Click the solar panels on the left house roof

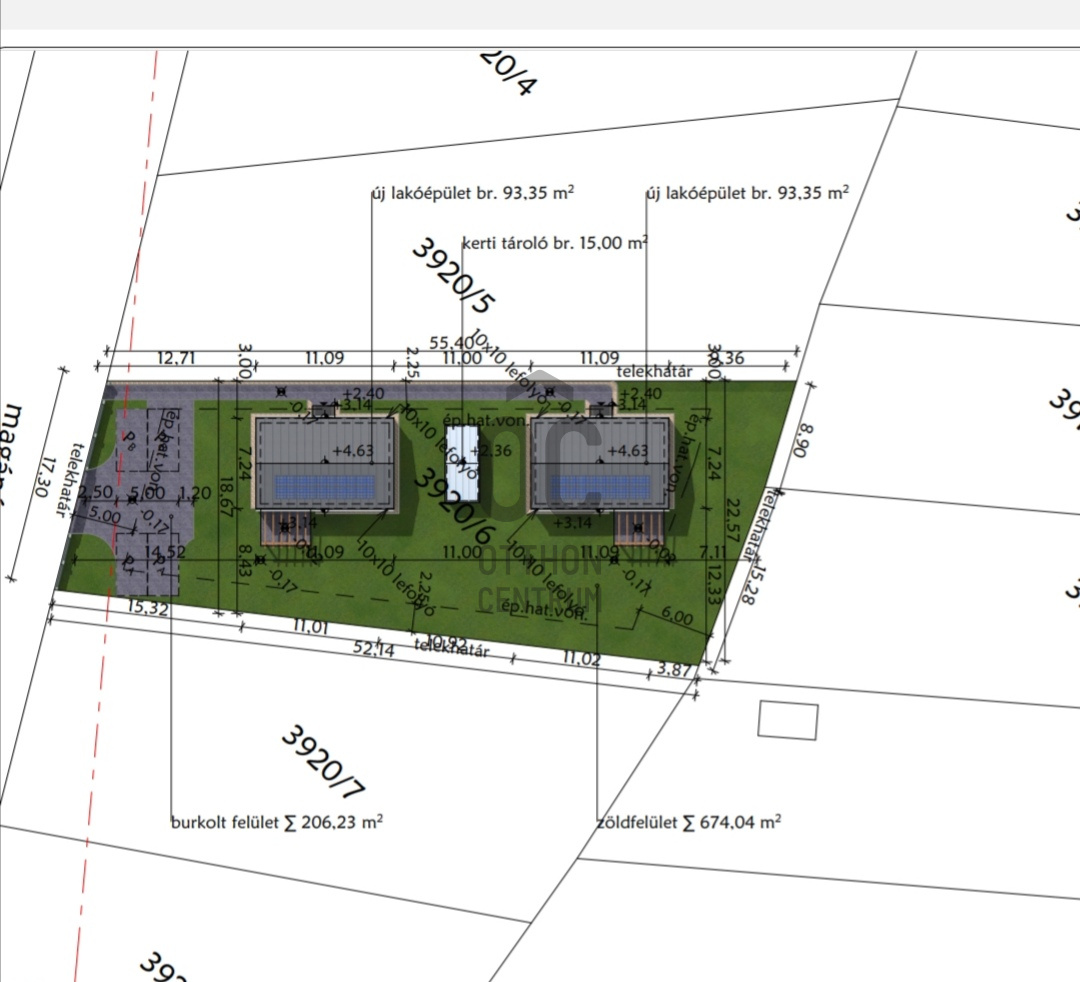coord(325,488)
